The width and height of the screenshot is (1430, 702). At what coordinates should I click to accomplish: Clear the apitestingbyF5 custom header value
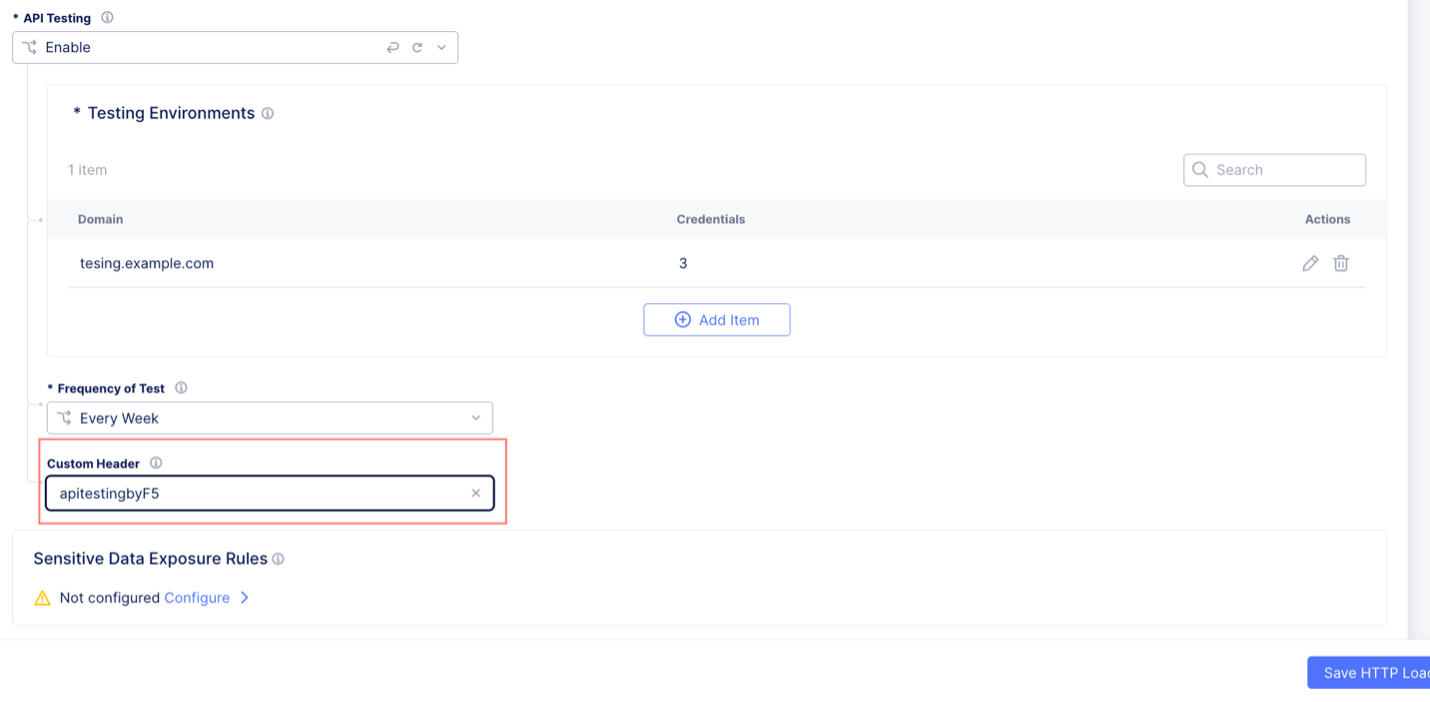tap(476, 492)
